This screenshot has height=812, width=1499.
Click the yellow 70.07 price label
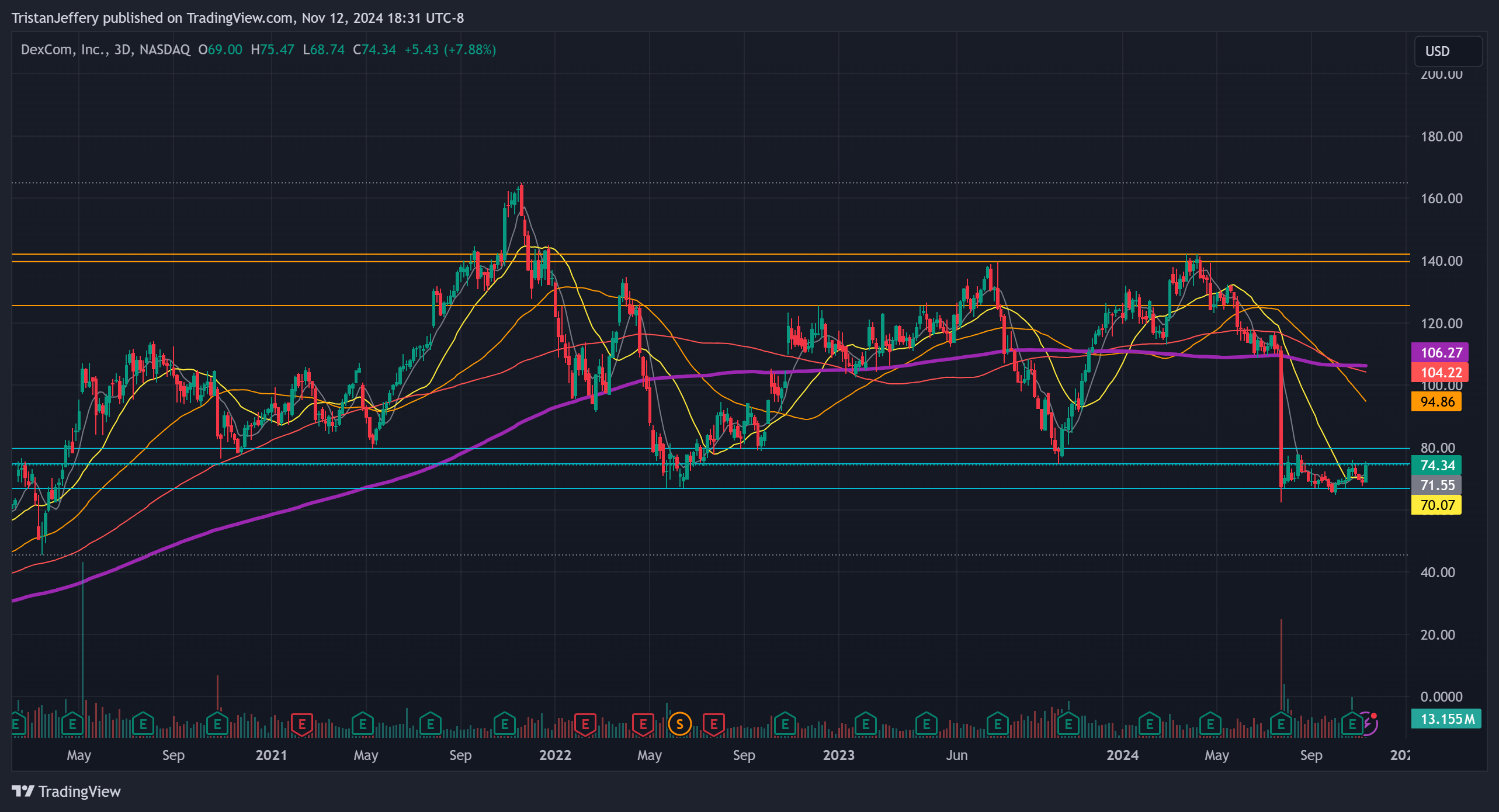1436,505
